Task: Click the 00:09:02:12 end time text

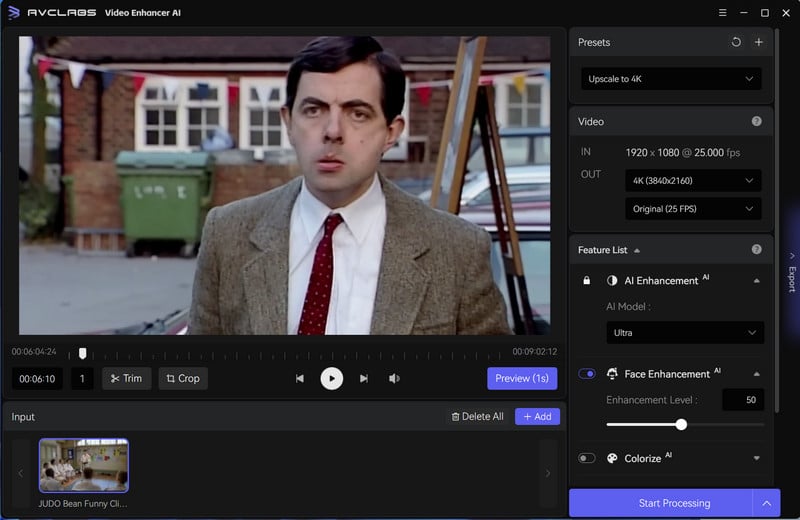Action: pos(535,352)
